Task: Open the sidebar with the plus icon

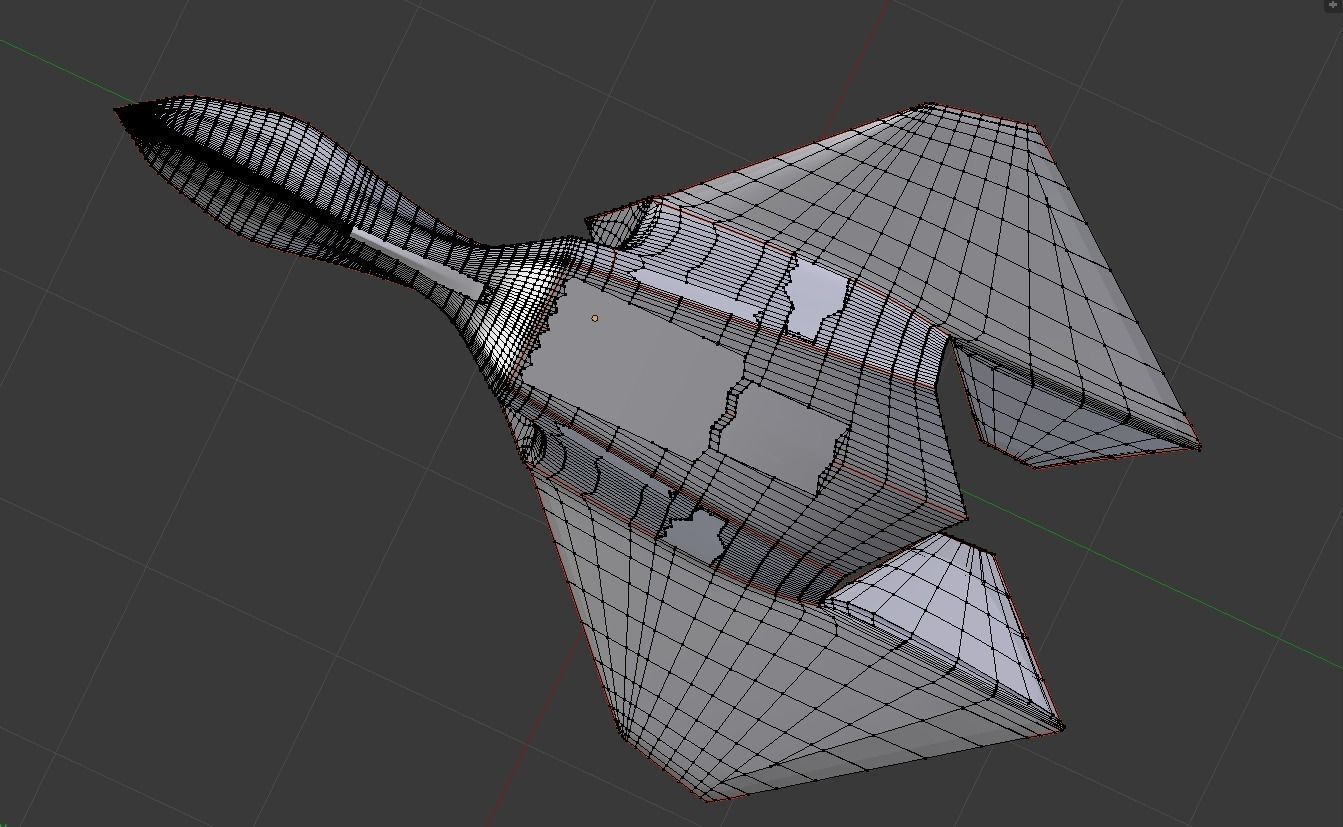Action: tap(1333, 5)
